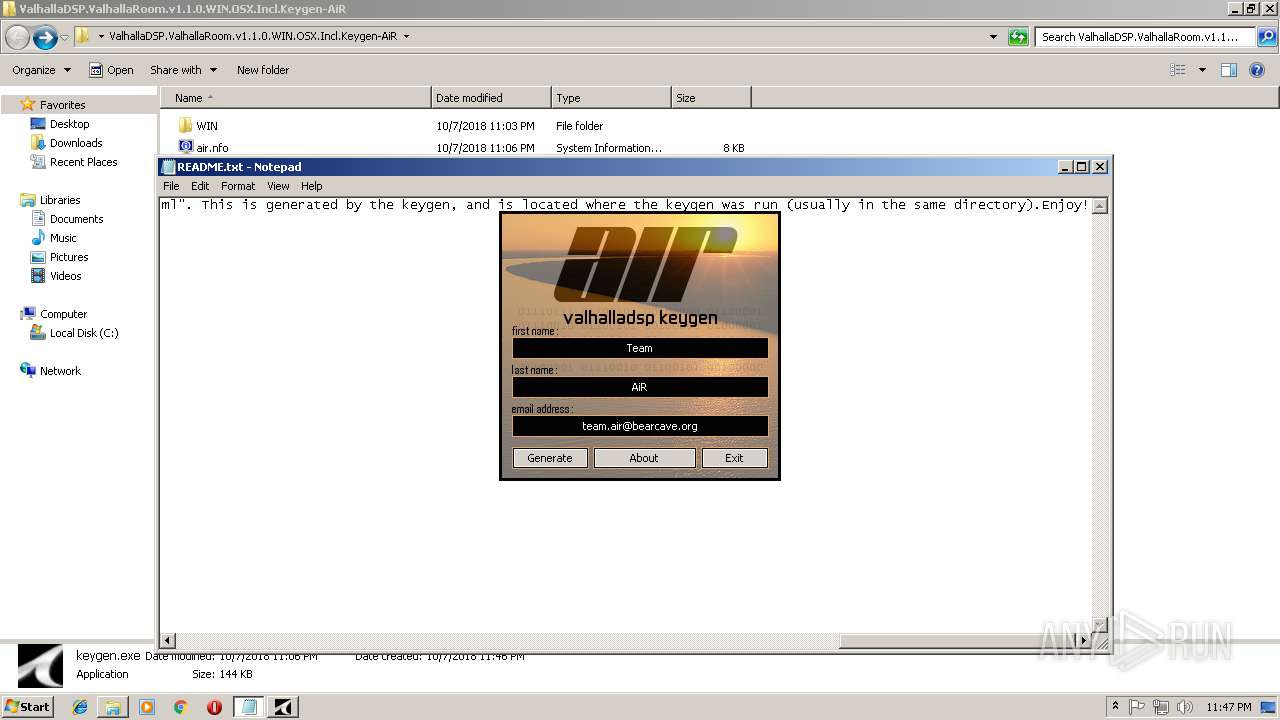
Task: Click the folder path text in address bar
Action: tap(253, 36)
